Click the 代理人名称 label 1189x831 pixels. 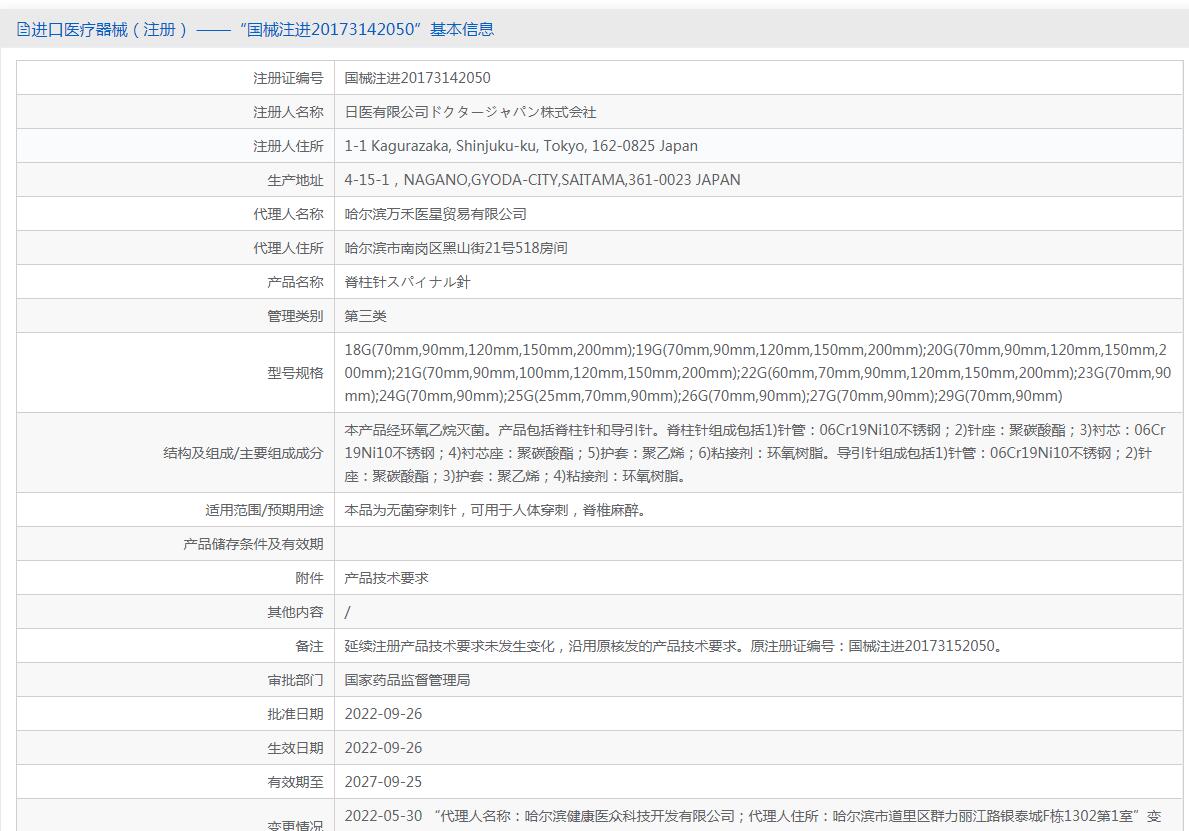point(288,215)
